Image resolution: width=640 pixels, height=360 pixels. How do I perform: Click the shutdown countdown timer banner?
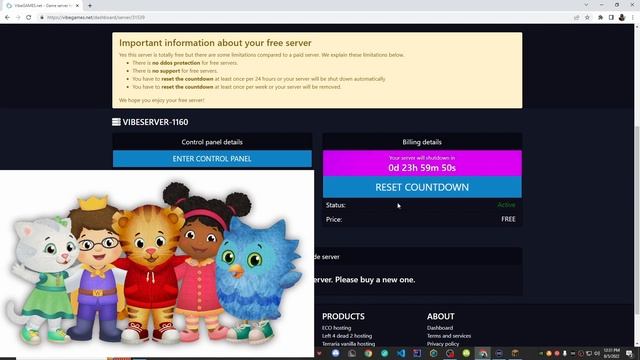pyautogui.click(x=422, y=163)
